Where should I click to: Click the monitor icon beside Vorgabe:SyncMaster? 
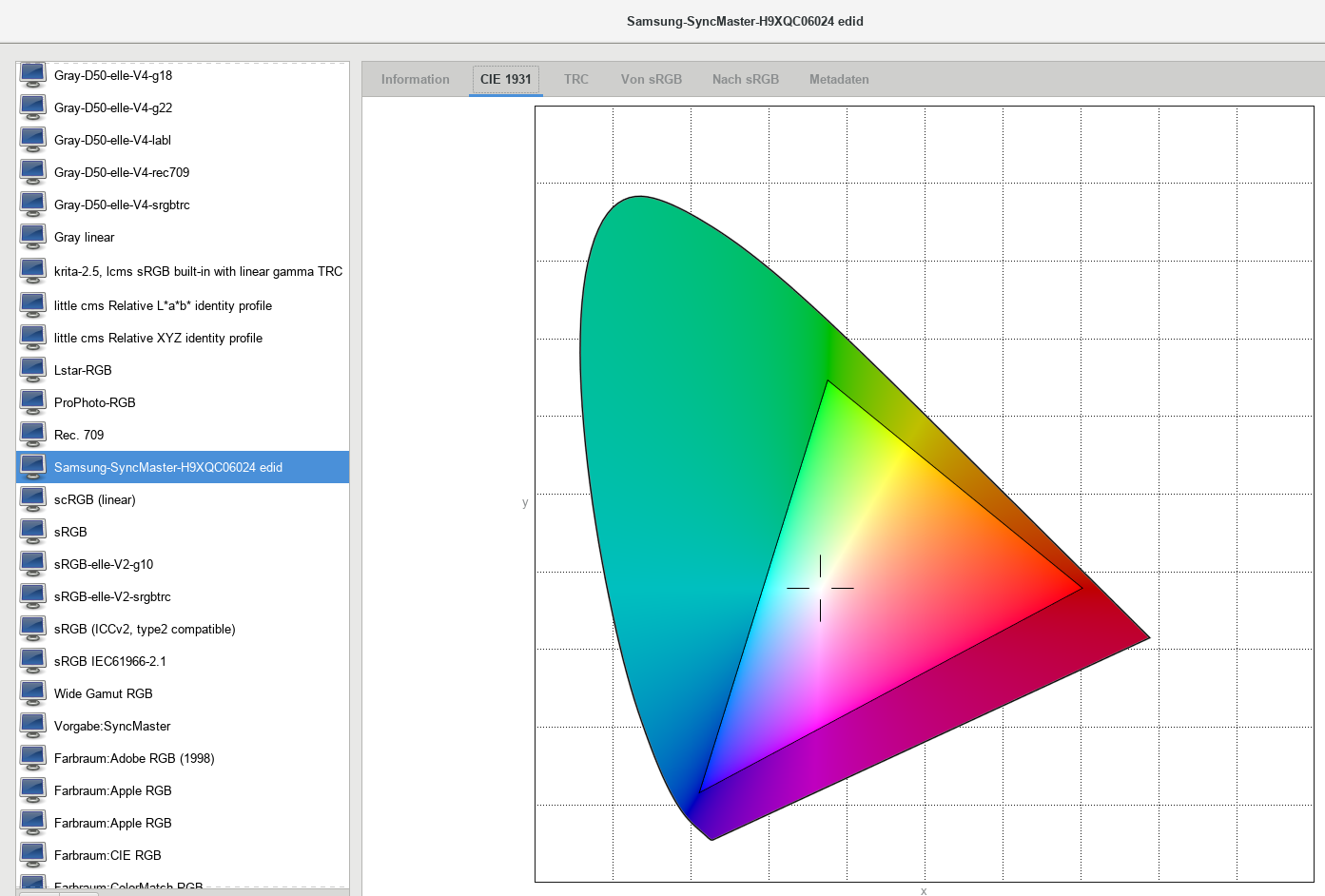33,726
